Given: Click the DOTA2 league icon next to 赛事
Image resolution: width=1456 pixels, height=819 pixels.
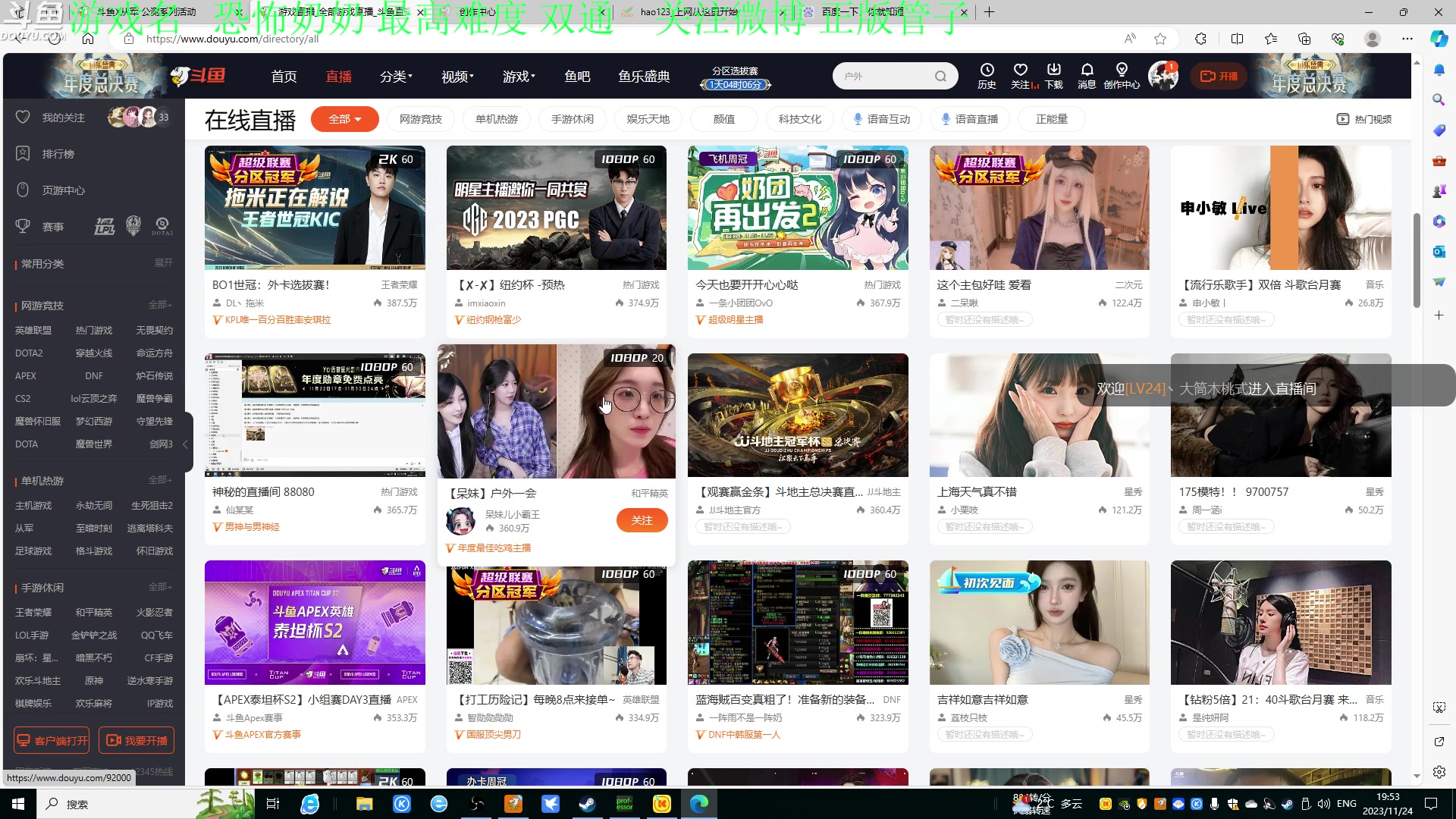Looking at the screenshot, I should [x=162, y=226].
